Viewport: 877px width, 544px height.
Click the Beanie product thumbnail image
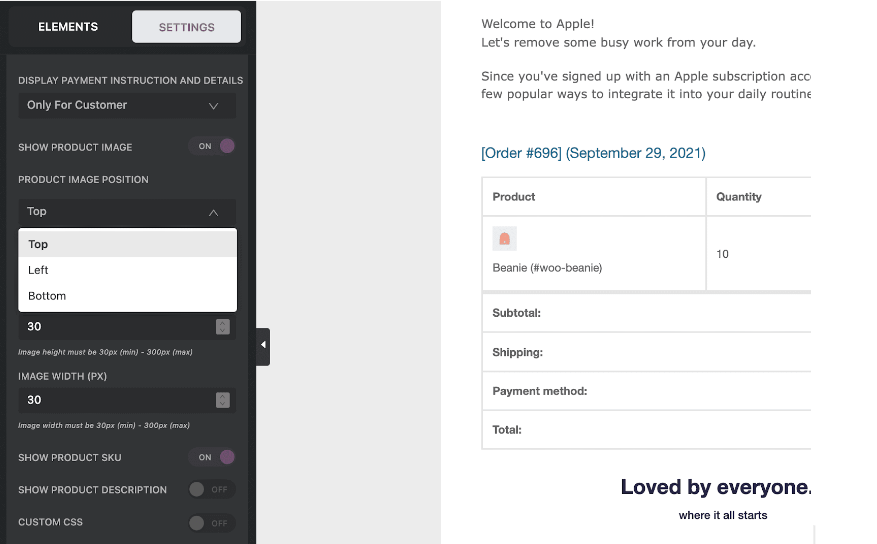(x=504, y=239)
